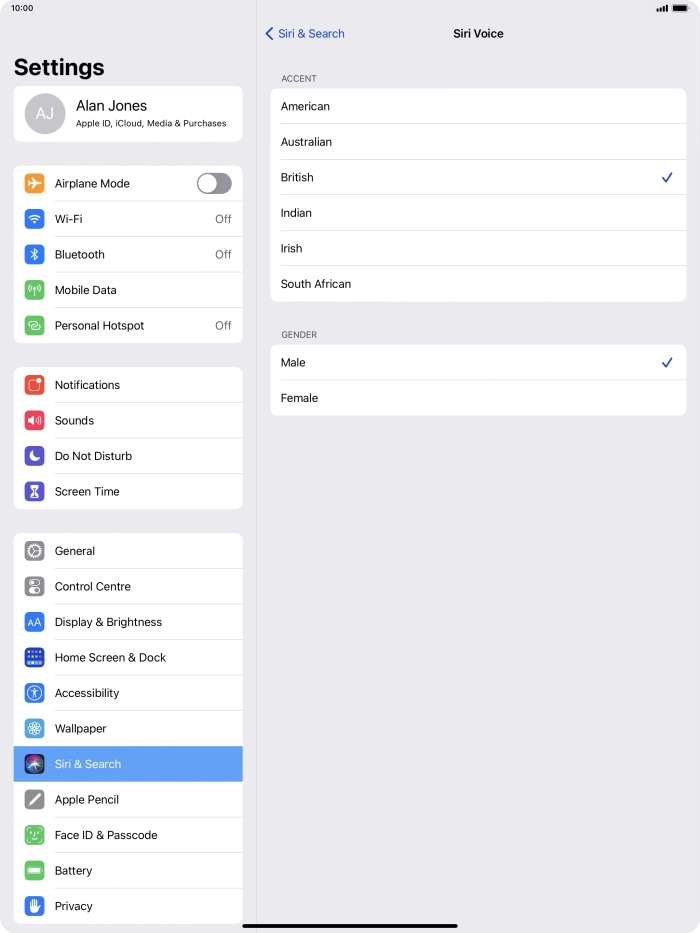Screen dimensions: 700x933
Task: Tap the Accessibility icon
Action: coord(35,693)
